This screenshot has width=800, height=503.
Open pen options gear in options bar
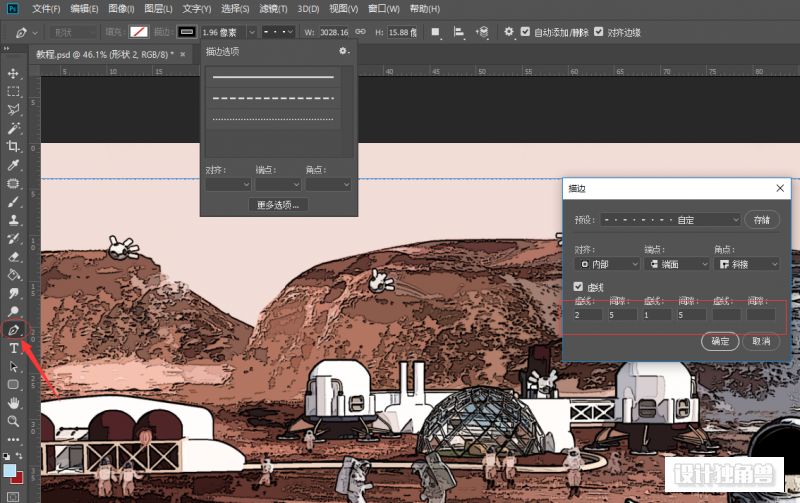tap(509, 32)
